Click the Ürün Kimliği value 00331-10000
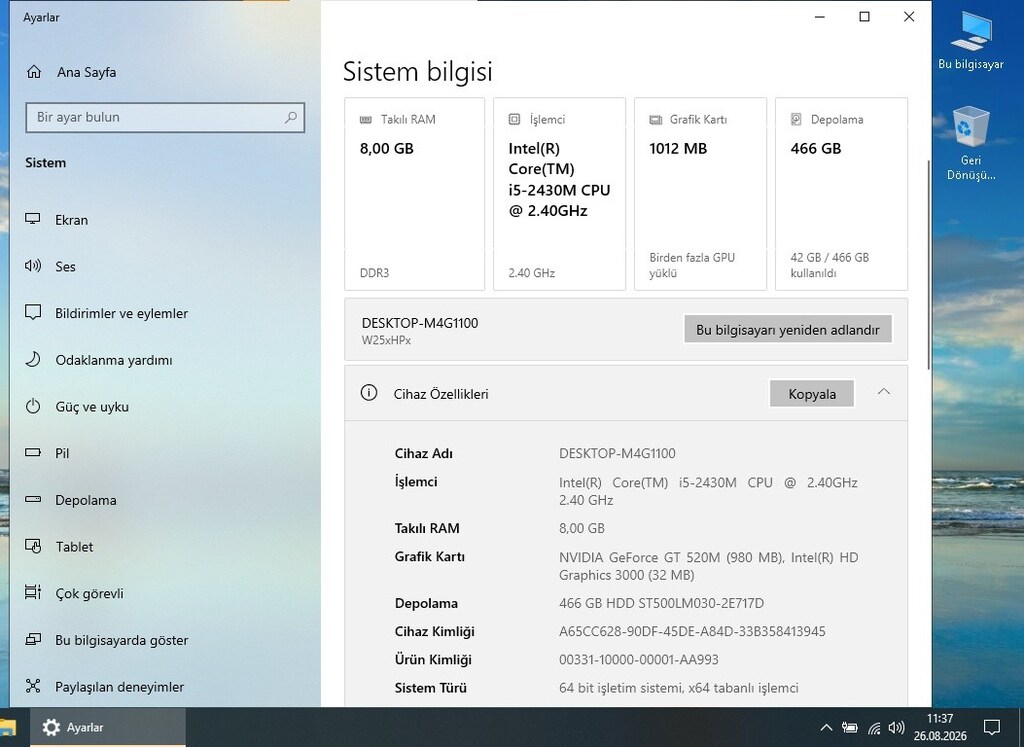 point(639,660)
